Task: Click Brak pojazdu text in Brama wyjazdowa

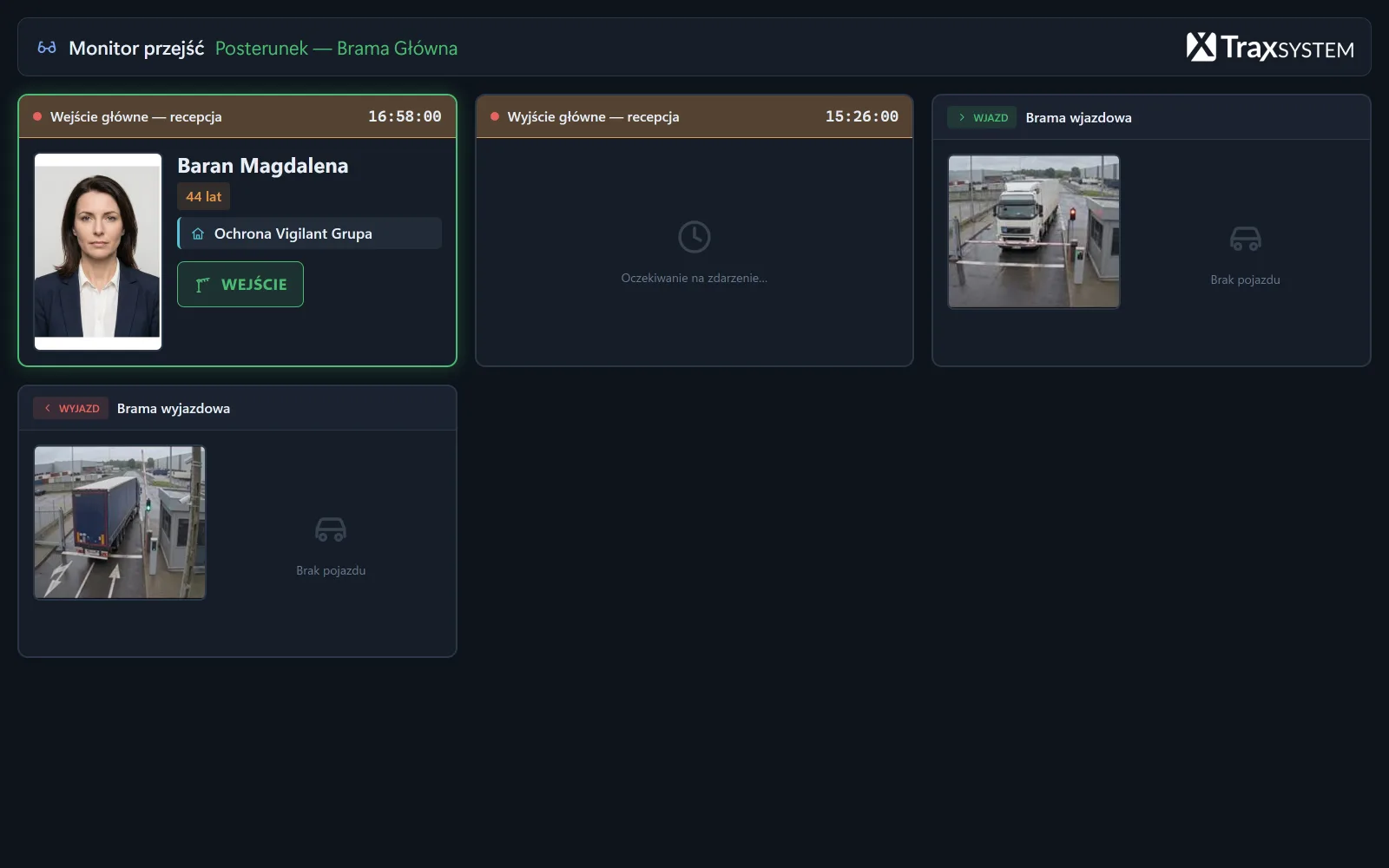Action: 331,571
